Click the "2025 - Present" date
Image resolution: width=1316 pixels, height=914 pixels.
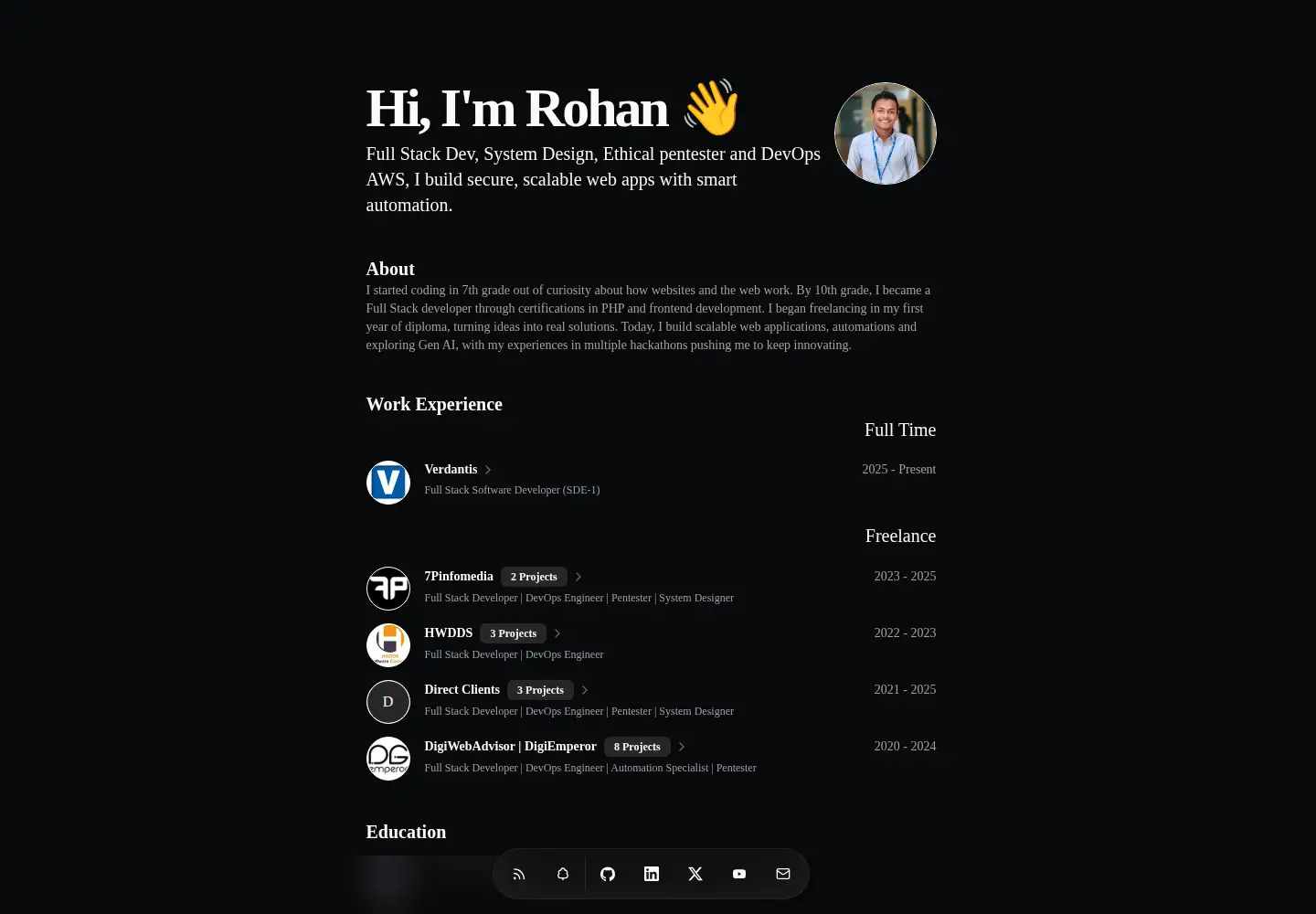[899, 469]
